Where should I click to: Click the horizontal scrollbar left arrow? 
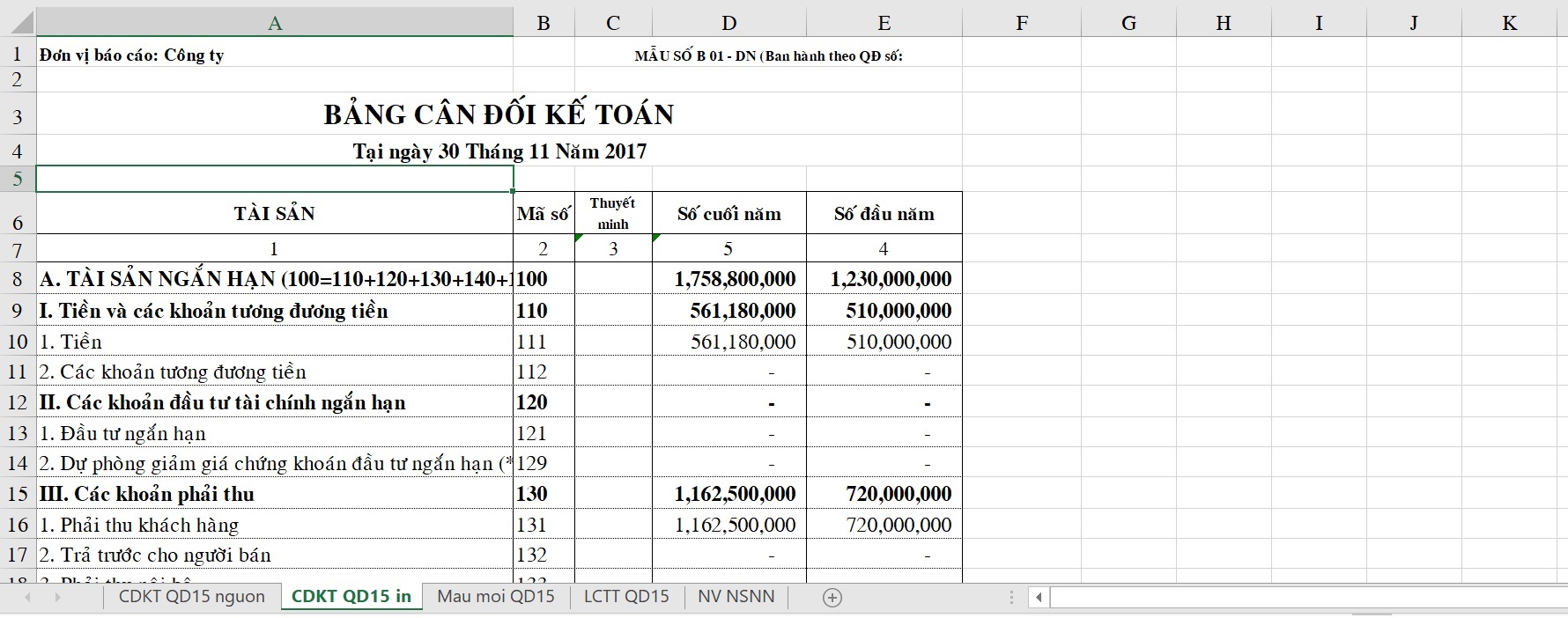coord(1039,598)
